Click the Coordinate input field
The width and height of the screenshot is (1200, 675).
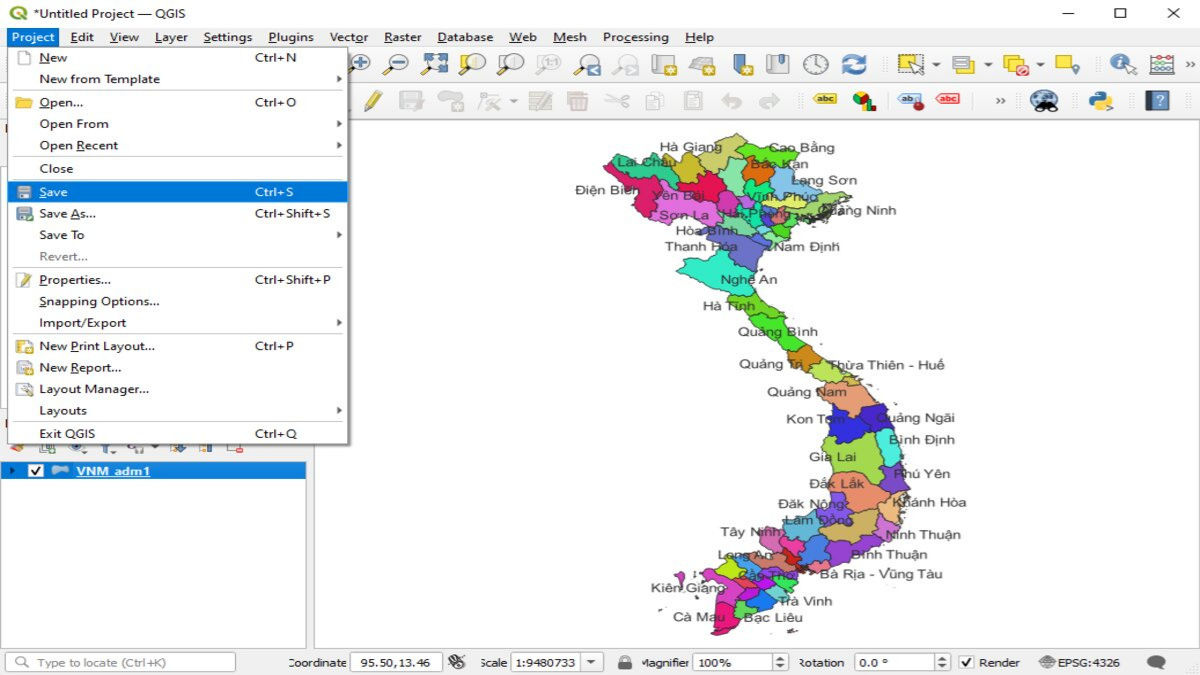pyautogui.click(x=396, y=662)
